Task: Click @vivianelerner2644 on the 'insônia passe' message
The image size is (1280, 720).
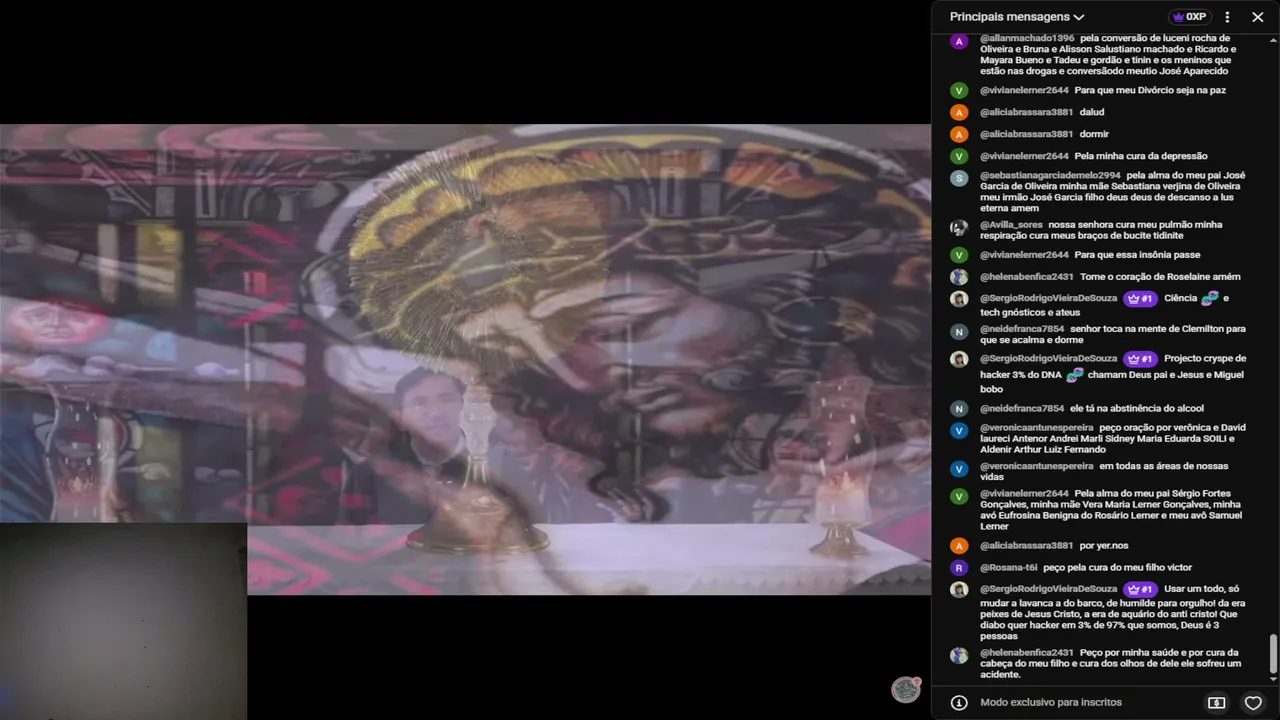Action: click(1024, 255)
